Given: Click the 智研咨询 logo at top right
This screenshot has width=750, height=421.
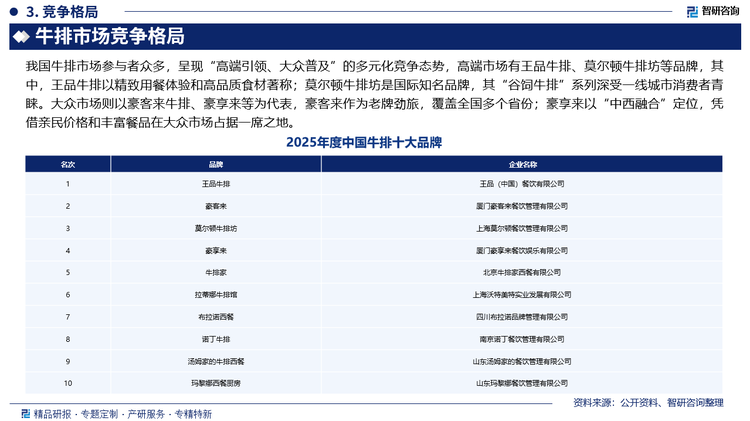Looking at the screenshot, I should tap(713, 11).
